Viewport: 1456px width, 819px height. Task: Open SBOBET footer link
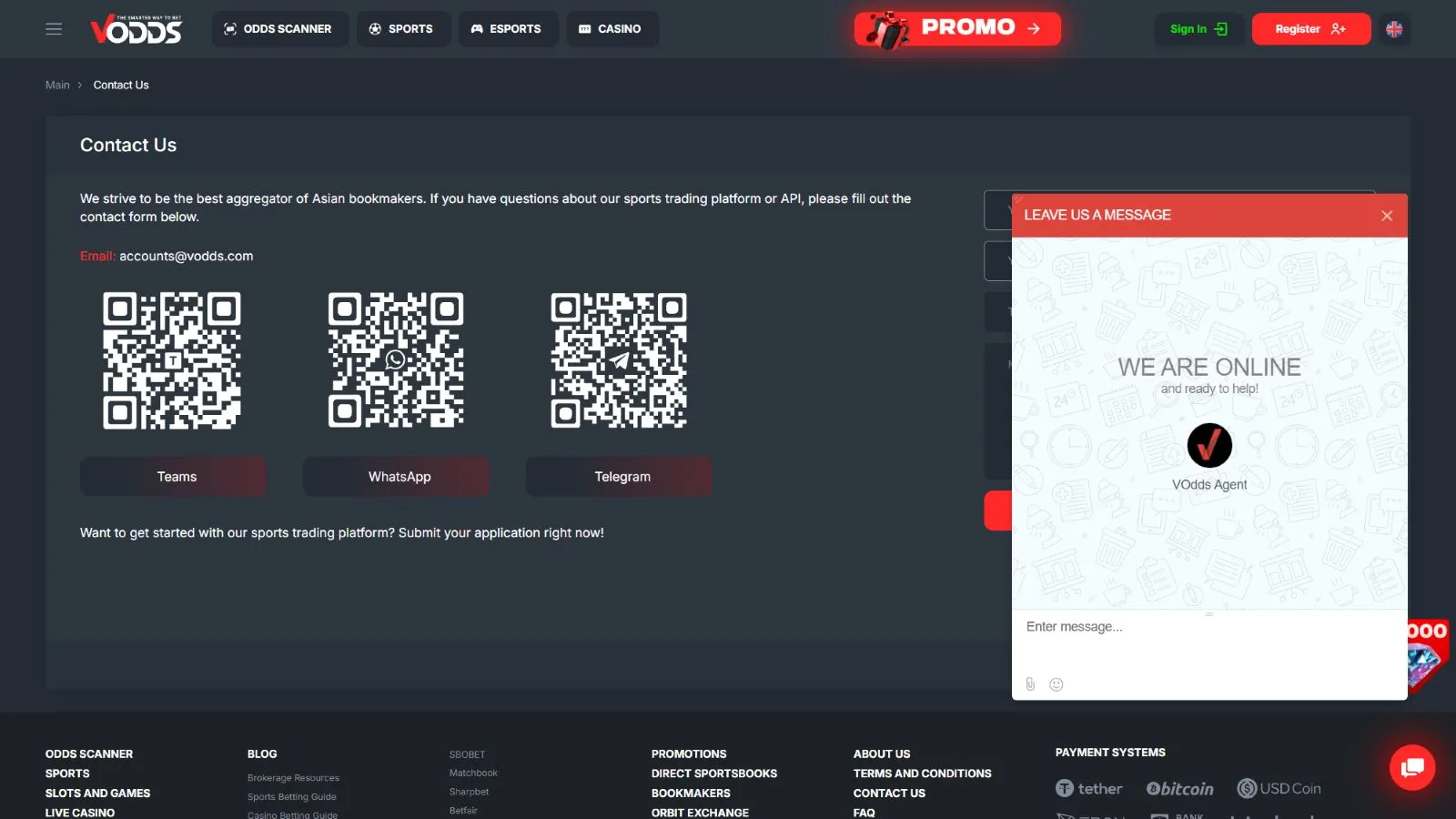(x=468, y=754)
